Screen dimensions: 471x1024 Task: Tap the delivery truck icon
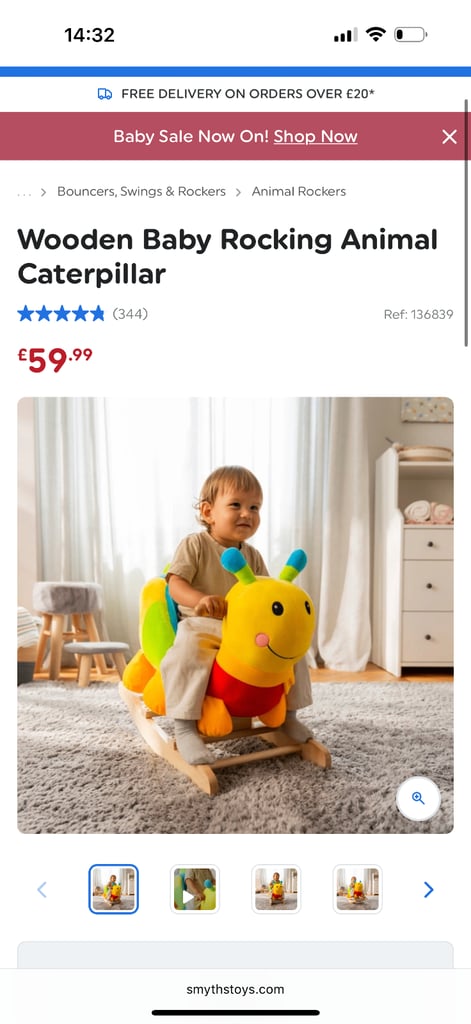[105, 94]
